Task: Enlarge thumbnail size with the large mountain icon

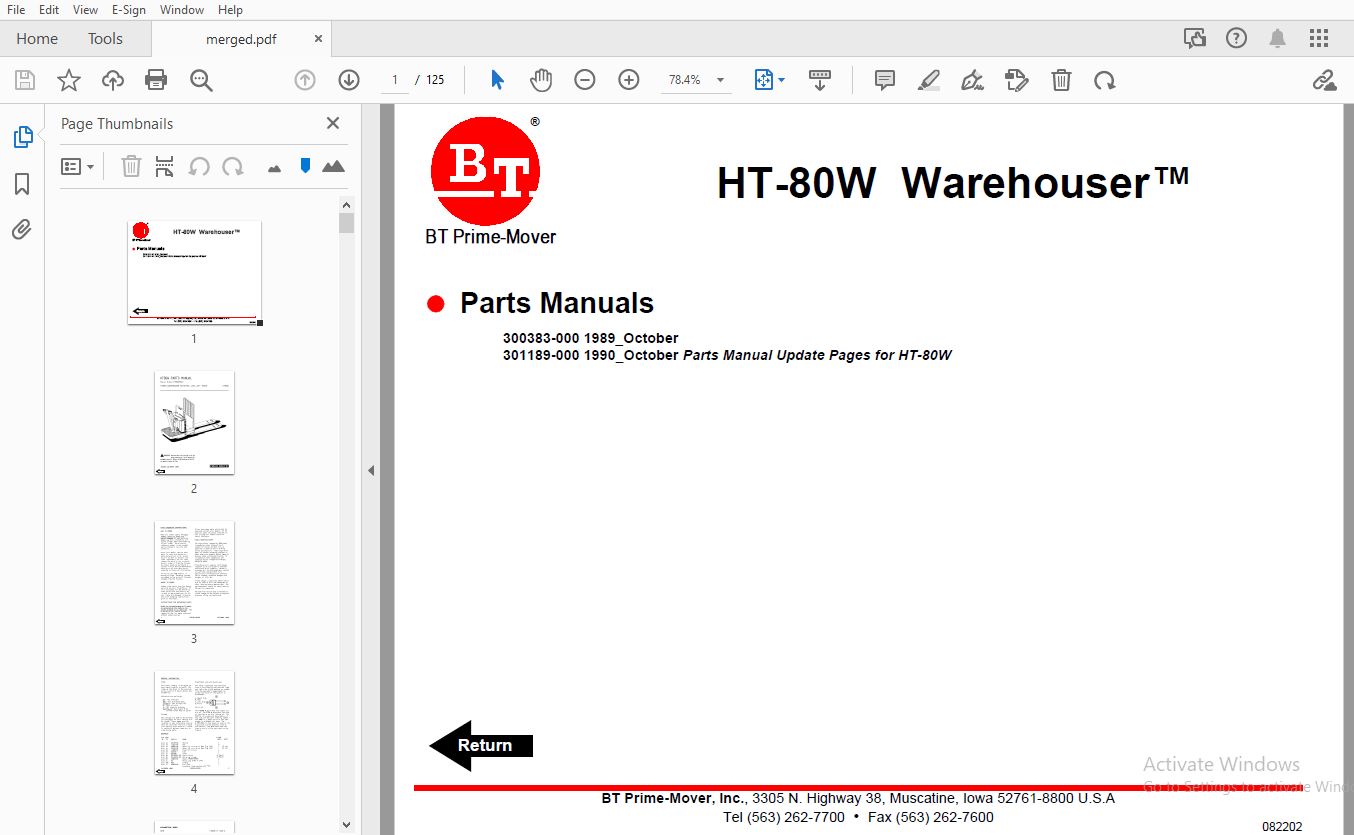Action: click(333, 167)
